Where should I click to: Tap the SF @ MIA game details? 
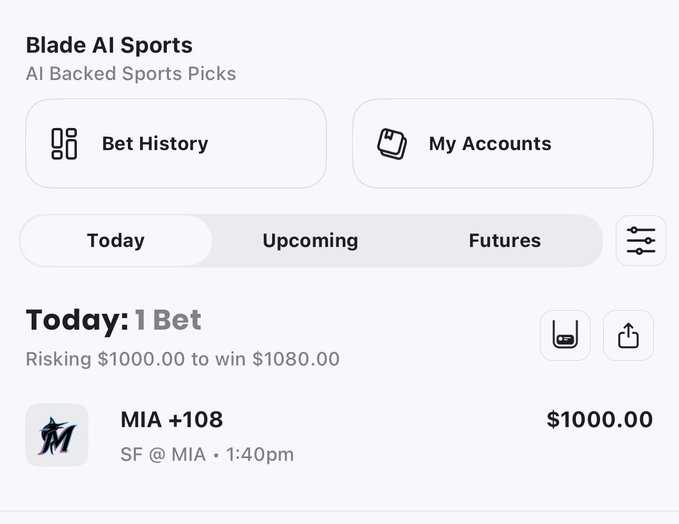[x=162, y=455]
